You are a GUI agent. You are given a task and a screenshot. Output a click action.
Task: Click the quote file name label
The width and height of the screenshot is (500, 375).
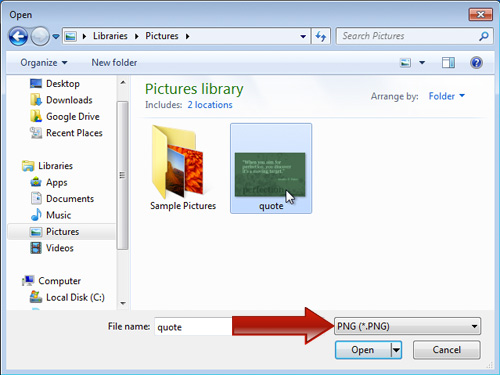[271, 206]
